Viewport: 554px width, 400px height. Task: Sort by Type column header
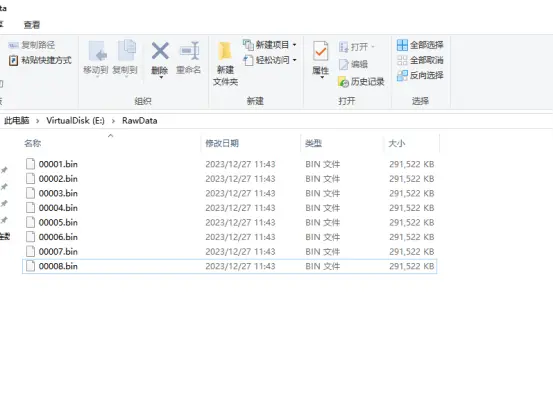(313, 143)
